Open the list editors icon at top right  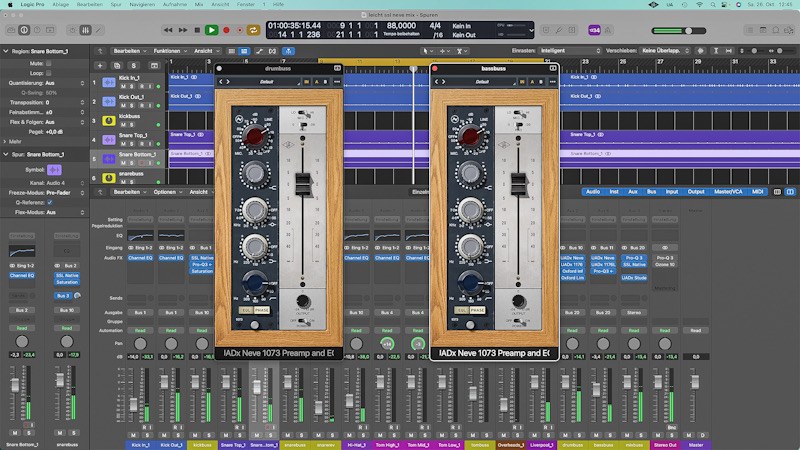(x=750, y=31)
